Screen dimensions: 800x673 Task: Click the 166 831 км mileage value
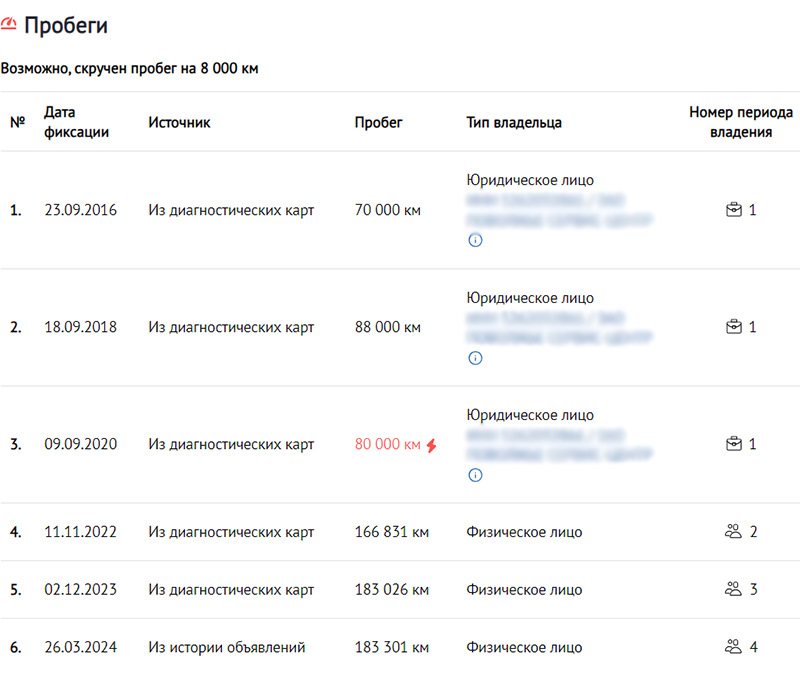tap(391, 532)
